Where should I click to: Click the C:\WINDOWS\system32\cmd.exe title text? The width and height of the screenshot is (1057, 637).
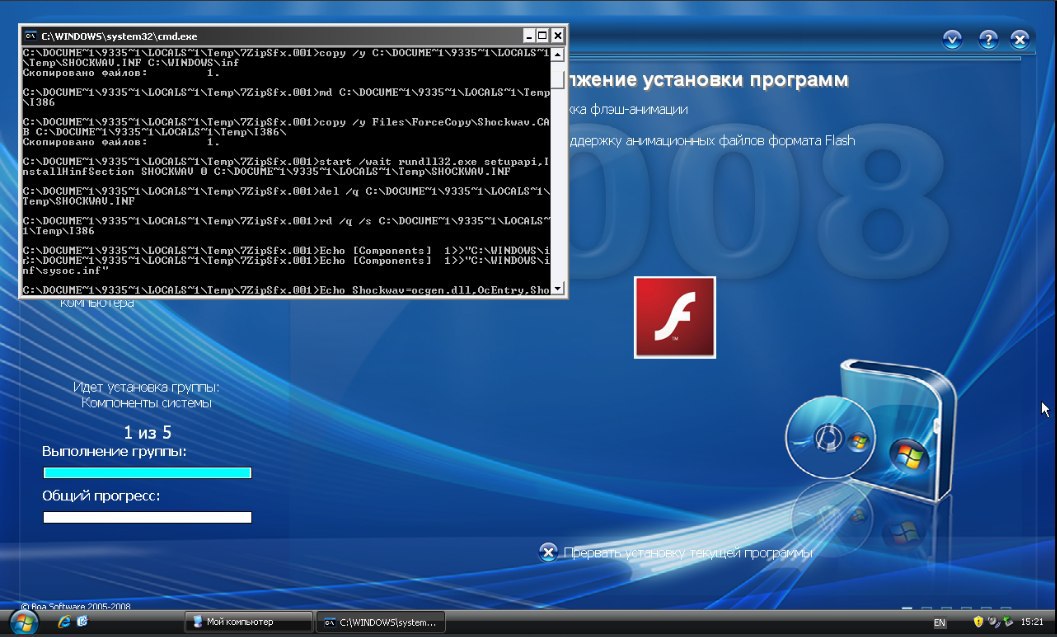[119, 36]
